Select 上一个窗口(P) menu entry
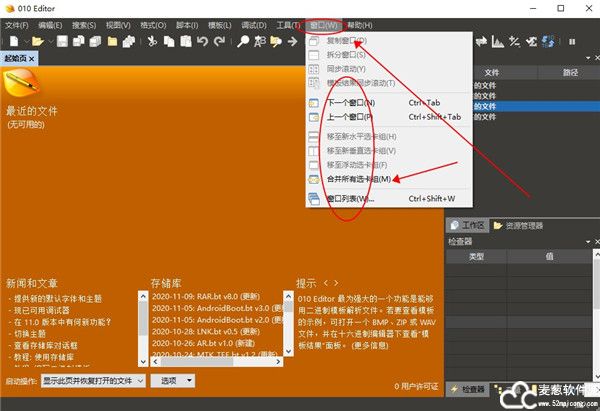This screenshot has height=411, width=600. 389,117
